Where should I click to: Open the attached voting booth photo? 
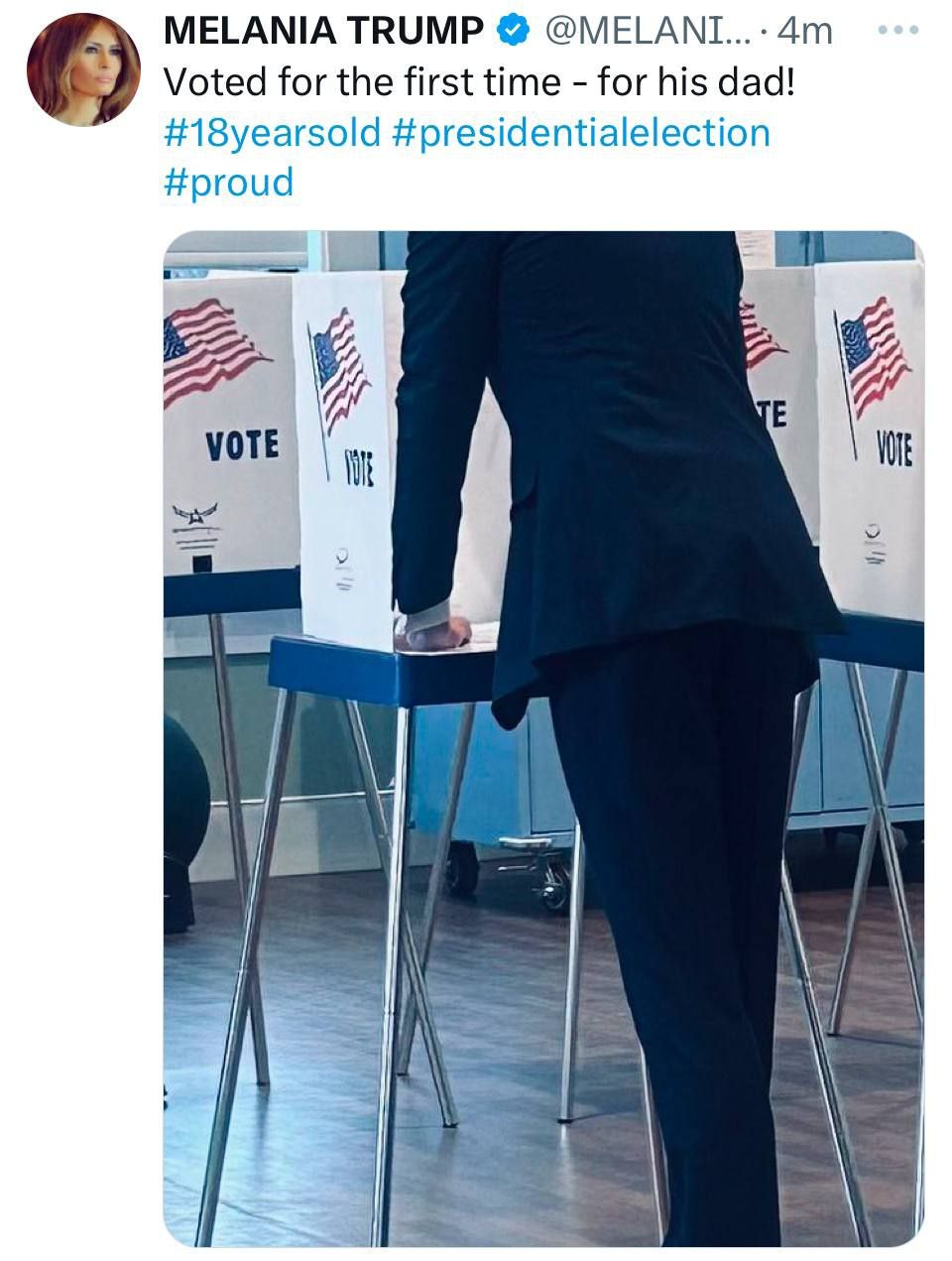click(x=543, y=738)
